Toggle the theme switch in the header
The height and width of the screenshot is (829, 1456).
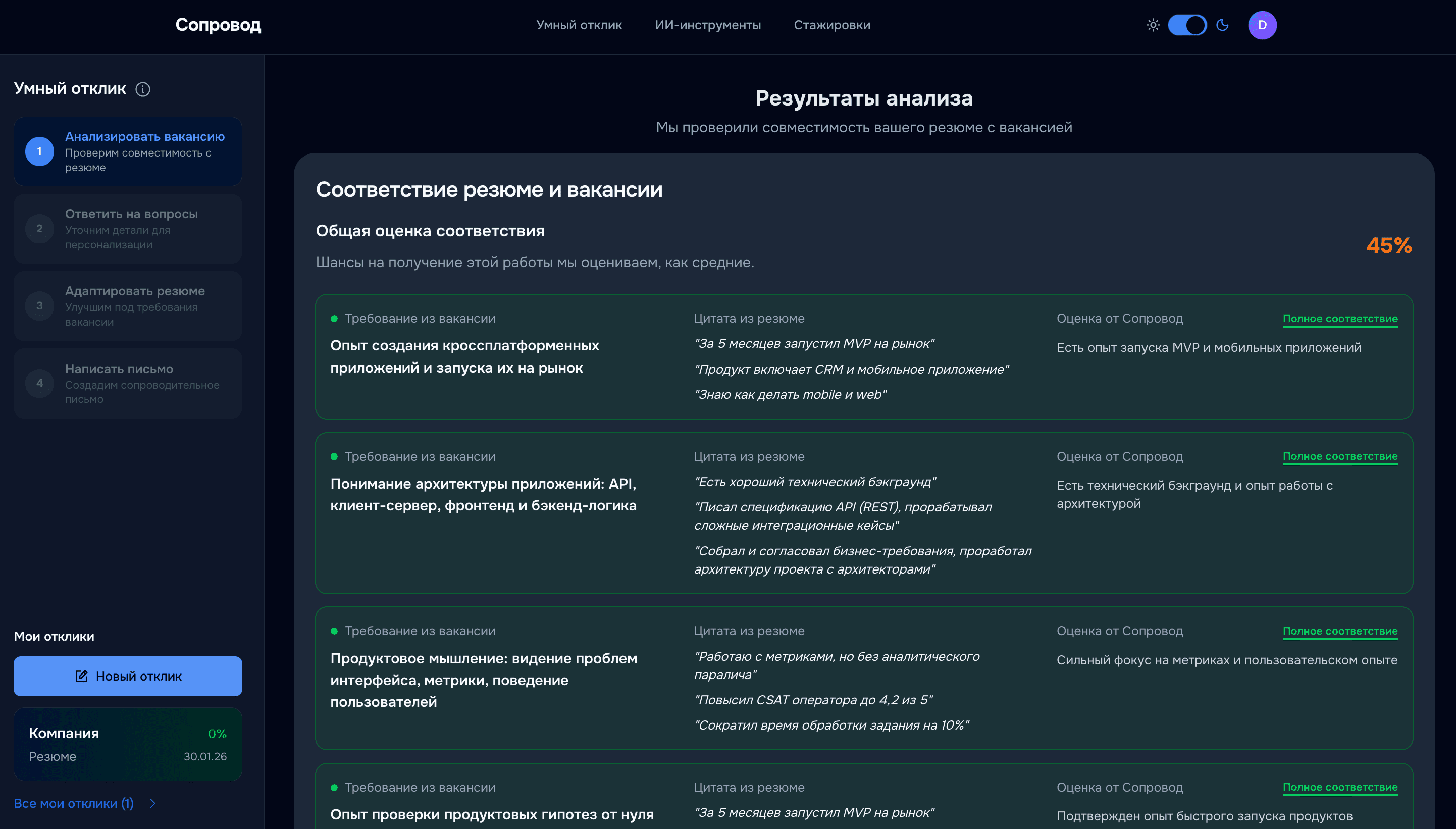(x=1187, y=25)
